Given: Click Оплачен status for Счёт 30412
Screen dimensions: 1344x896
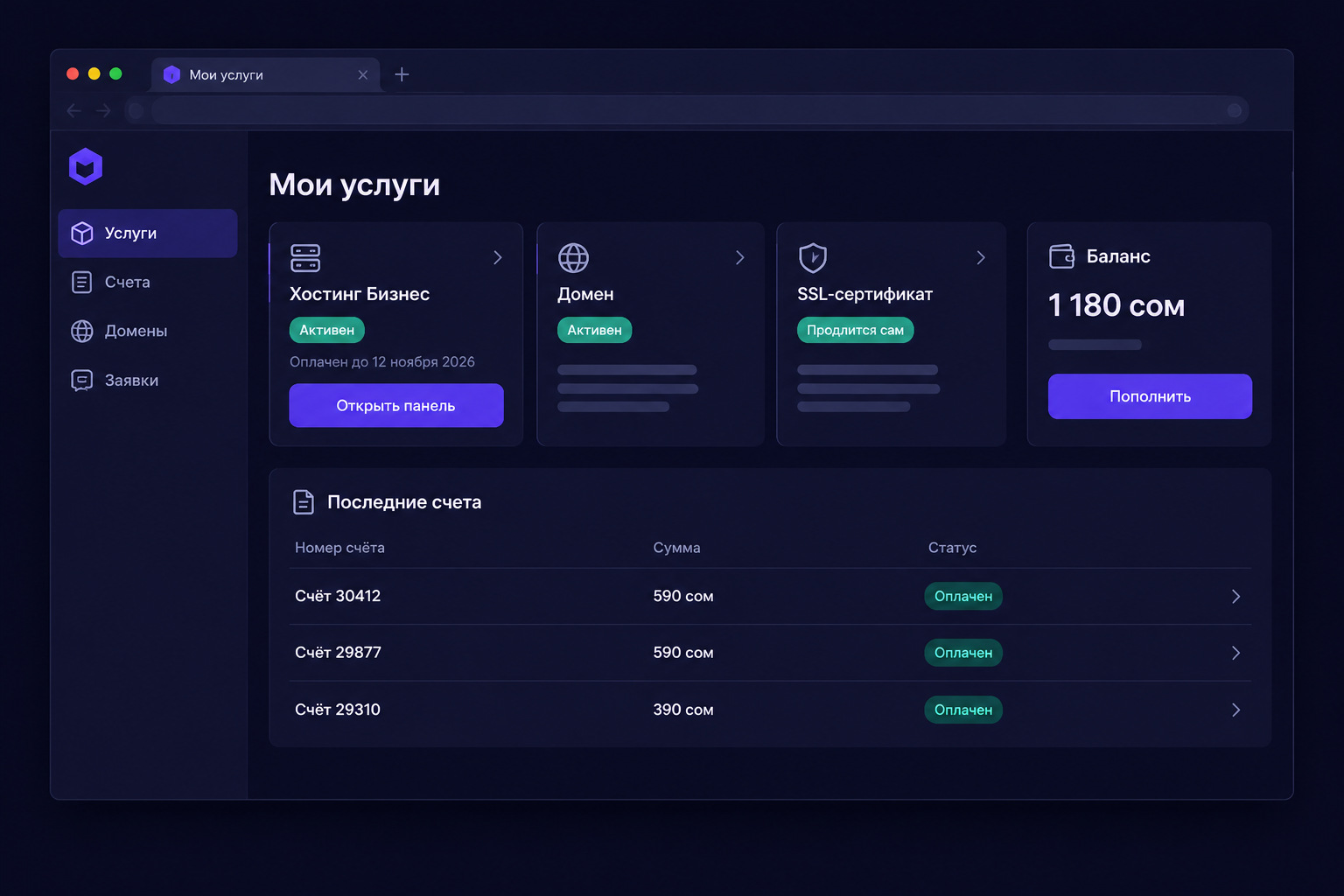Looking at the screenshot, I should pos(963,597).
